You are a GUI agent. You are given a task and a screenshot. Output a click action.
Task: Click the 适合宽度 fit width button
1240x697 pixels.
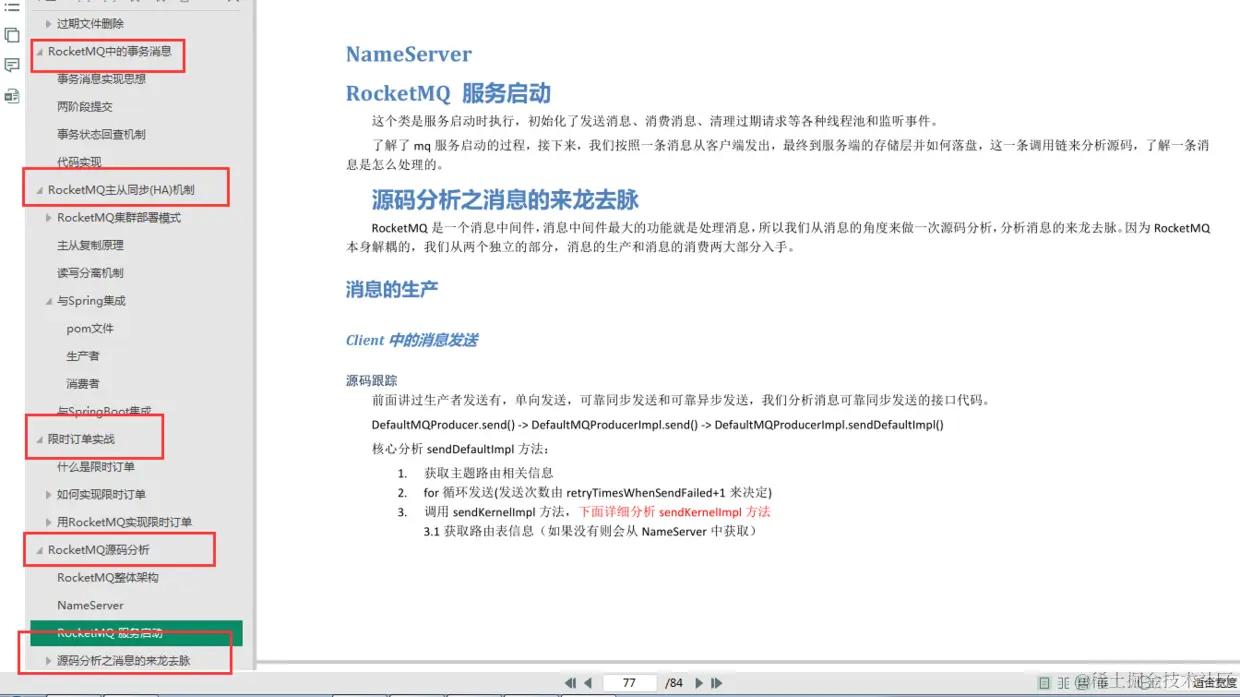1214,683
